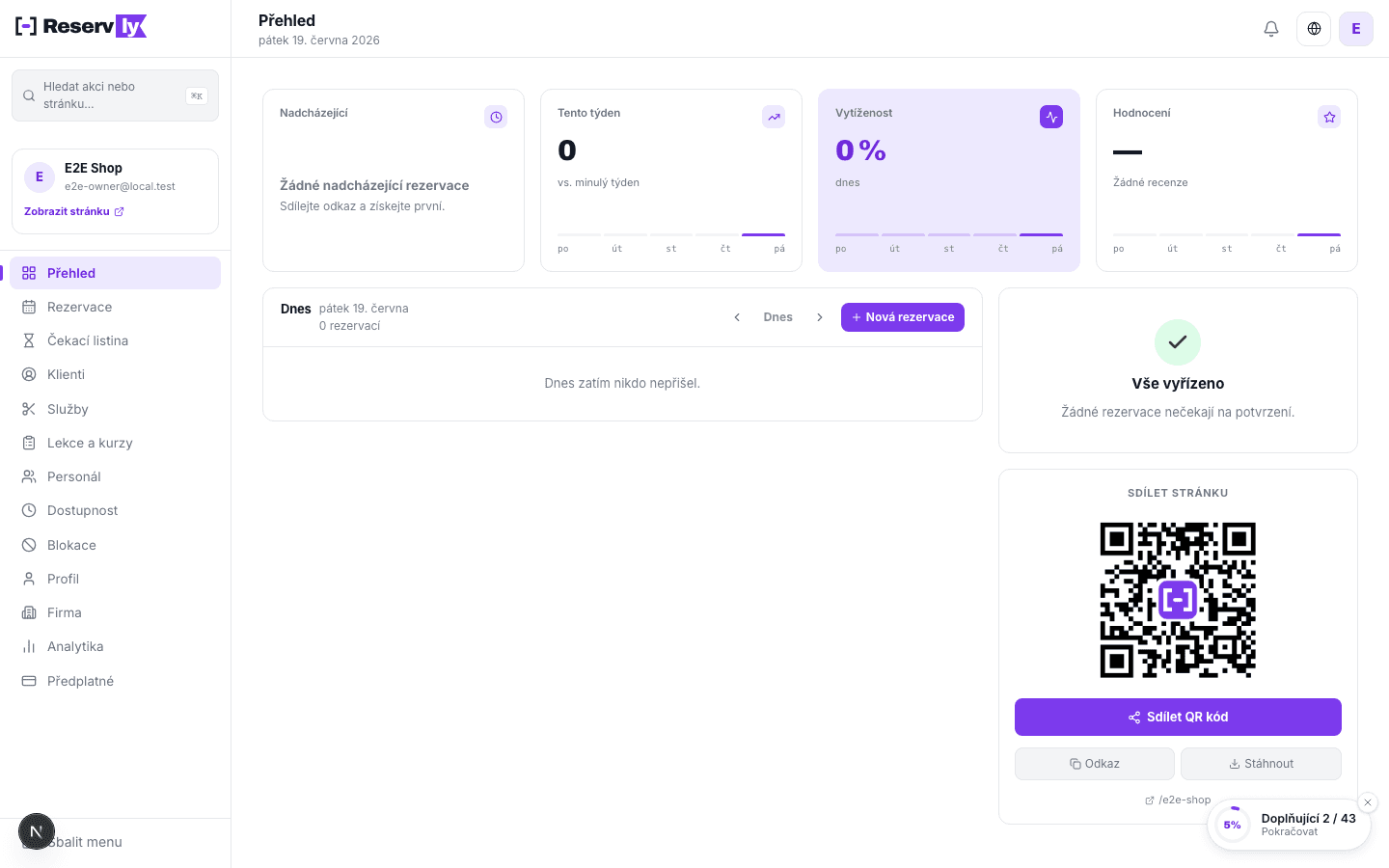Go to next day with right chevron
This screenshot has height=868, width=1389.
820,317
